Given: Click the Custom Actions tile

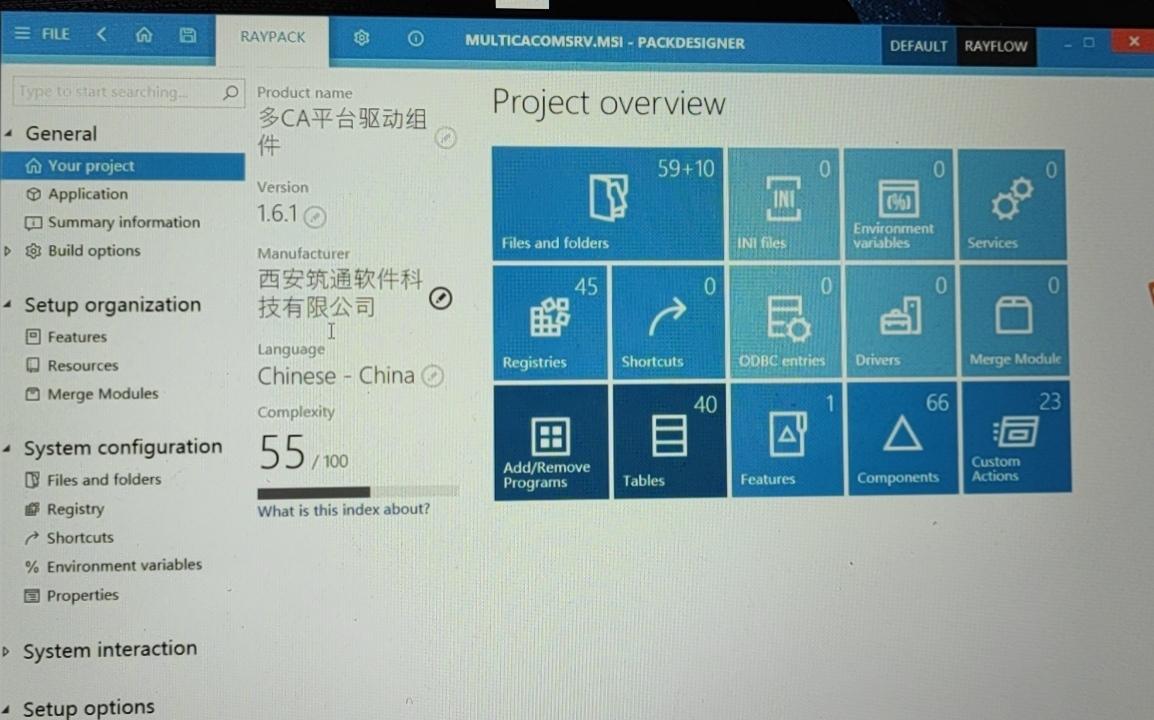Looking at the screenshot, I should tap(1015, 438).
